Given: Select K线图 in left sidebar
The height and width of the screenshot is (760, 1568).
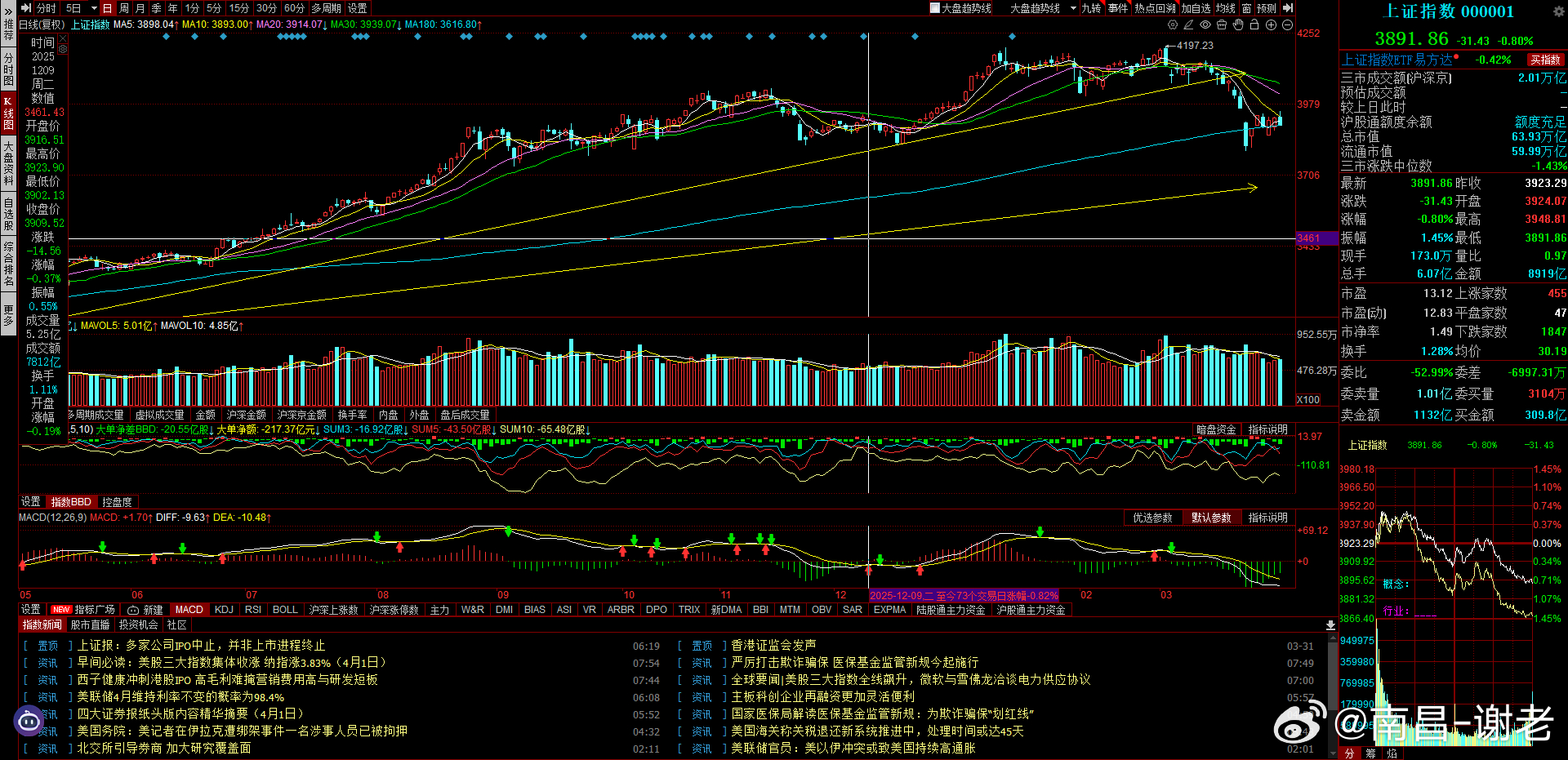Looking at the screenshot, I should [8, 113].
